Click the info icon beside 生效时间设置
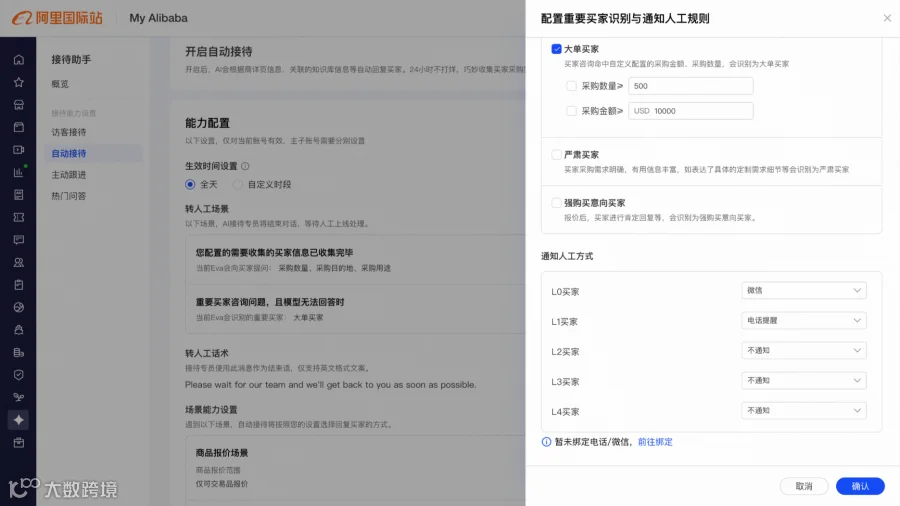Viewport: 900px width, 506px height. tap(245, 166)
